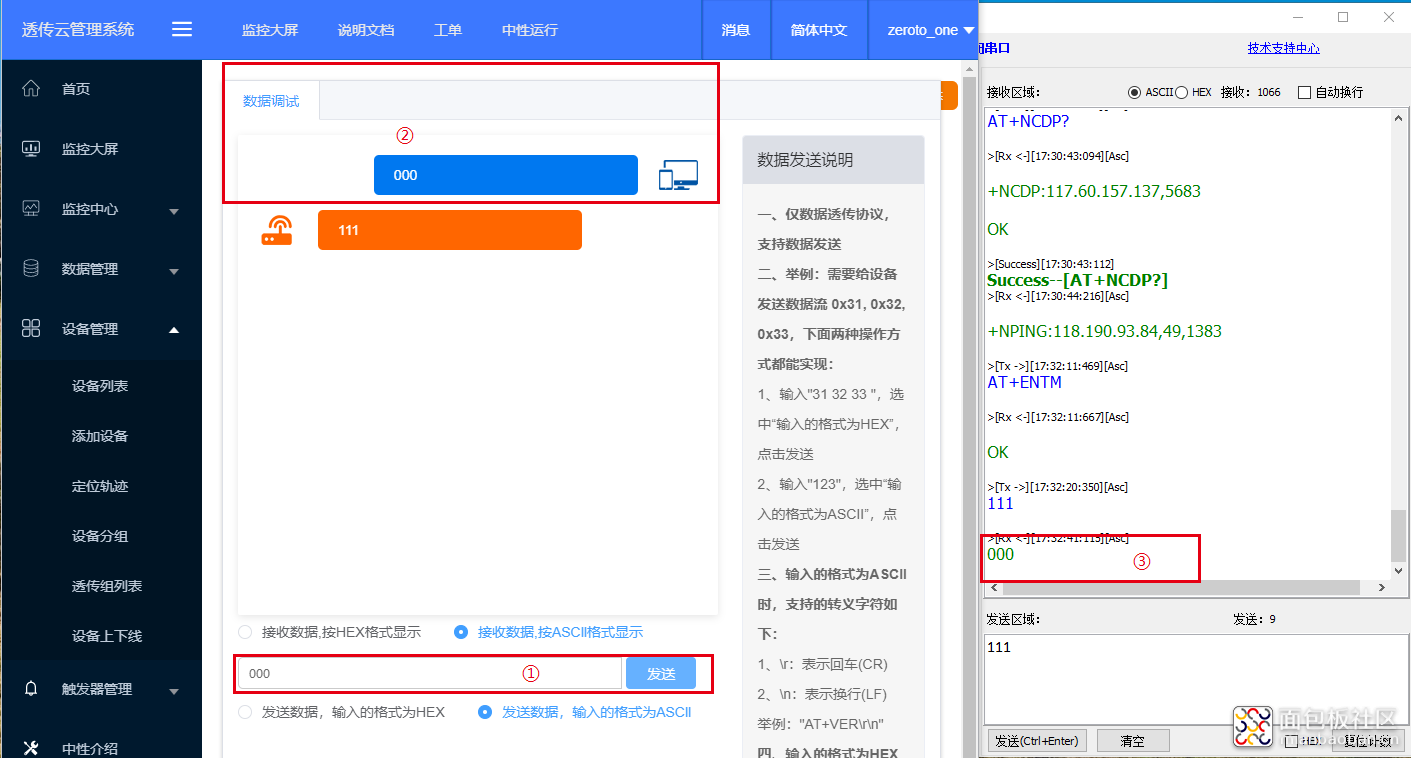Image resolution: width=1411 pixels, height=758 pixels.
Task: Expand the 触发器管理 sidebar submenu arrow
Action: pyautogui.click(x=174, y=691)
